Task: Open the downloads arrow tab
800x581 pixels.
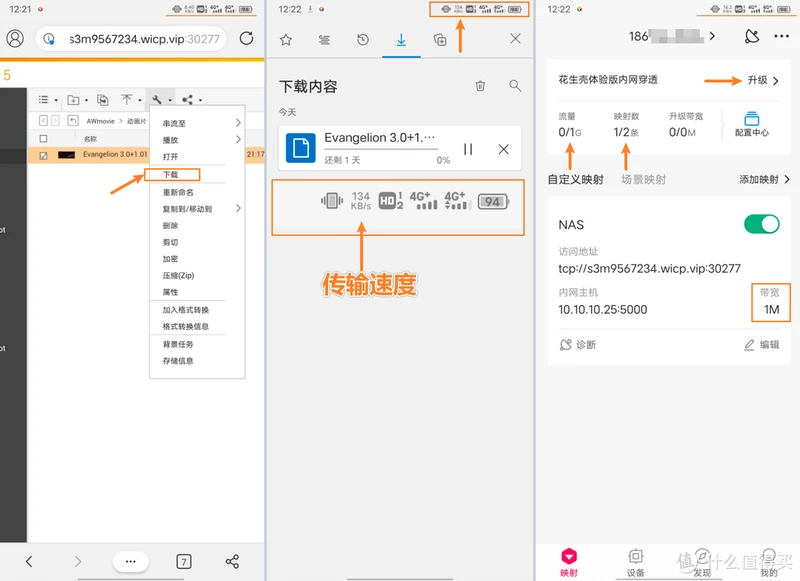Action: [402, 40]
